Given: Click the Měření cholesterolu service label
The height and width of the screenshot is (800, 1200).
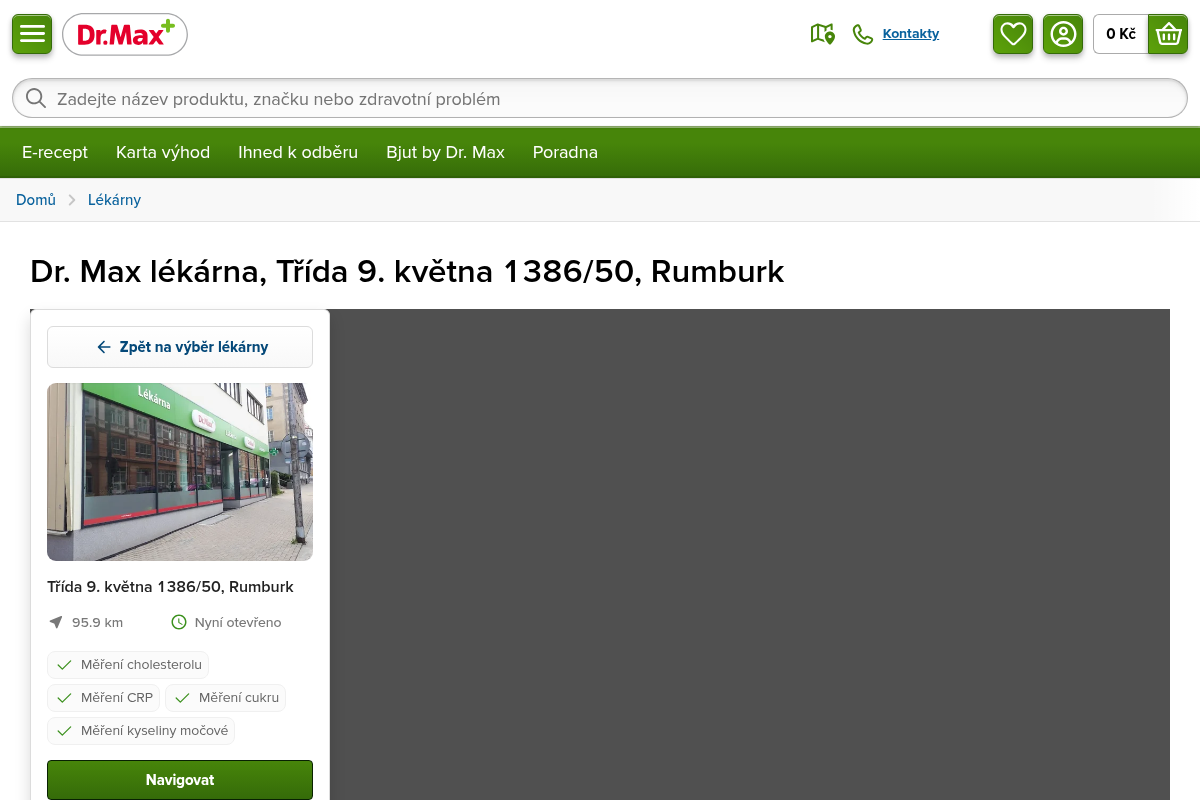Looking at the screenshot, I should tap(141, 665).
